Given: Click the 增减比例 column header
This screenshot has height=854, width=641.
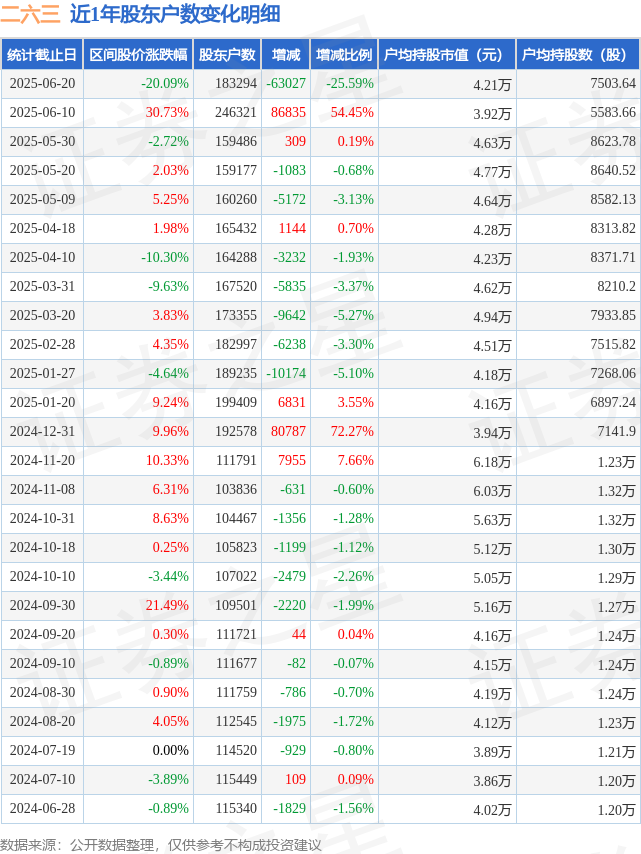Looking at the screenshot, I should pyautogui.click(x=344, y=54).
